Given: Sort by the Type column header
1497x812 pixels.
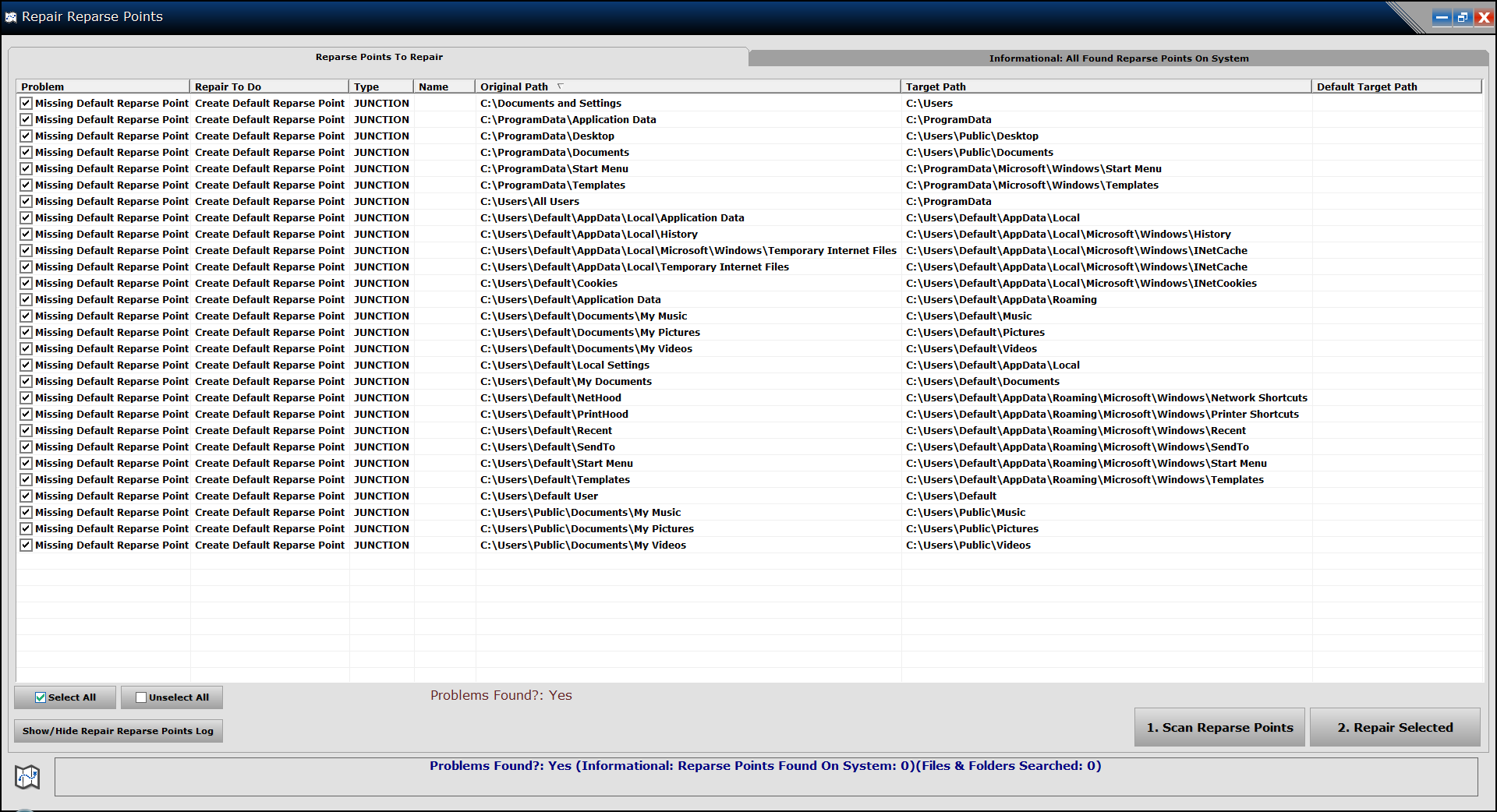Looking at the screenshot, I should (380, 86).
